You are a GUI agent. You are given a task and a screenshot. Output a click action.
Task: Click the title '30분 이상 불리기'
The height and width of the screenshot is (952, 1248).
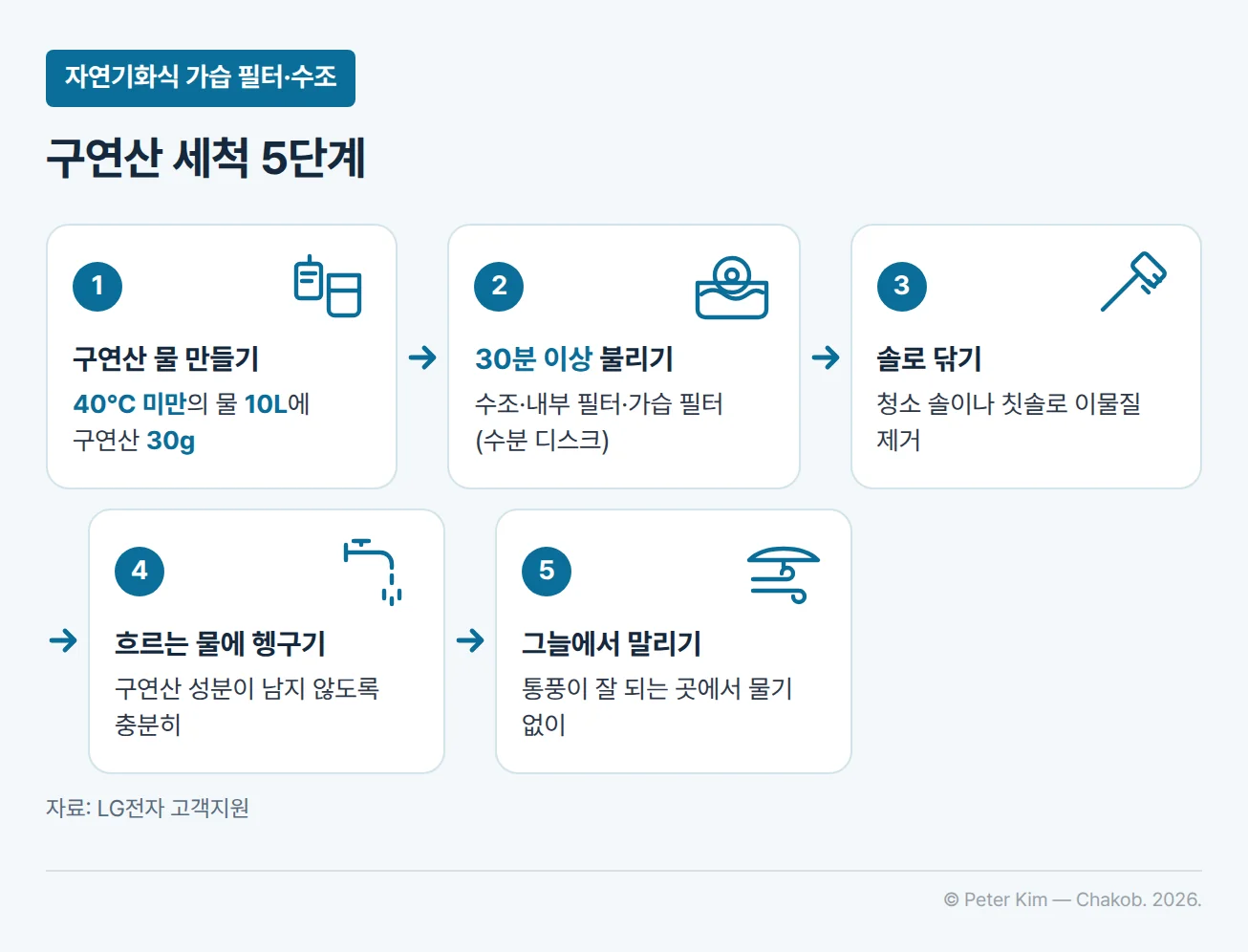tap(574, 358)
